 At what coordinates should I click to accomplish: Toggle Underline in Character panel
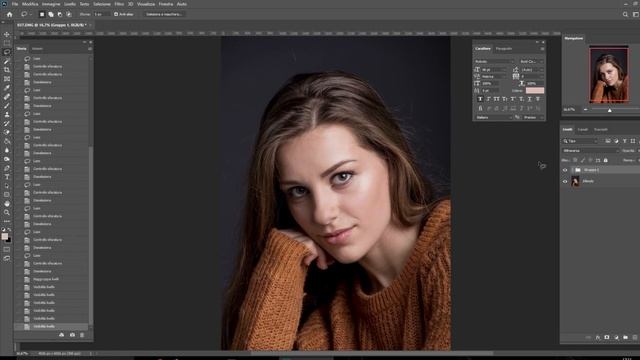(529, 99)
